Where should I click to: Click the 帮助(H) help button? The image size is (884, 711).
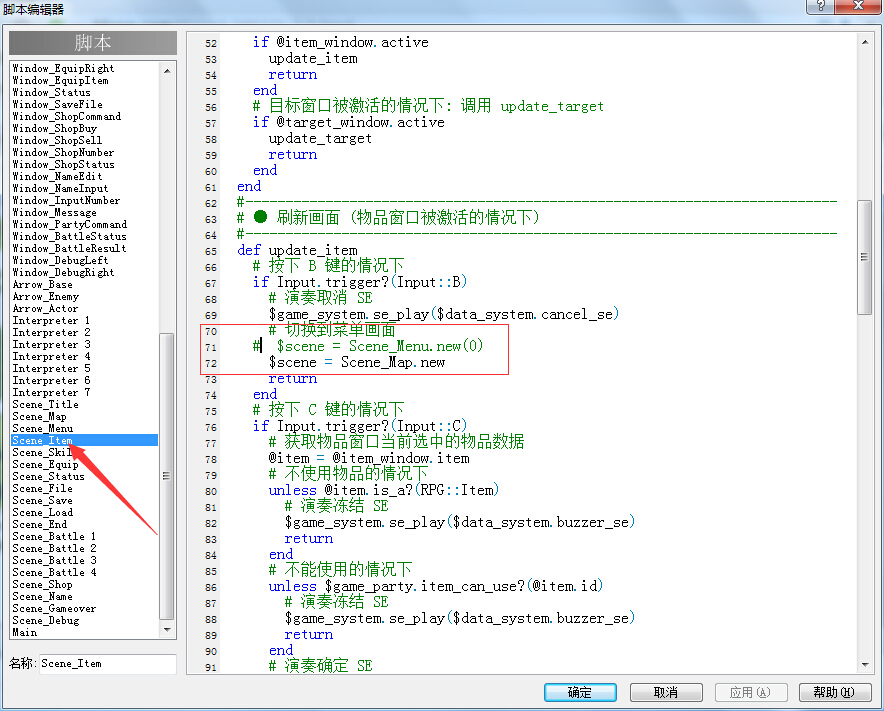[834, 692]
